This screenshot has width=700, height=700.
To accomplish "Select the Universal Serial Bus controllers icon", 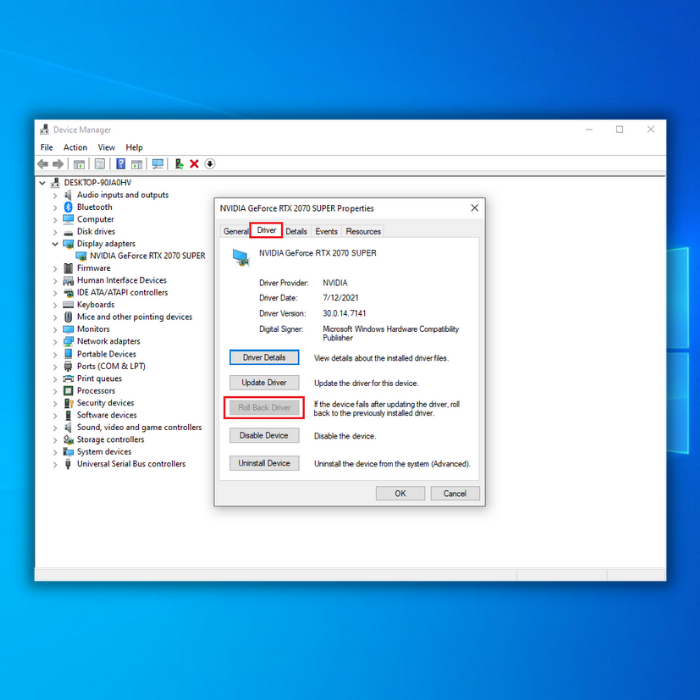I will click(x=68, y=463).
